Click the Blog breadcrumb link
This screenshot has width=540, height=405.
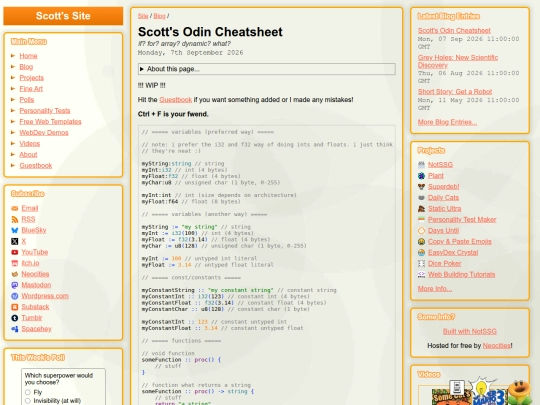[x=159, y=16]
